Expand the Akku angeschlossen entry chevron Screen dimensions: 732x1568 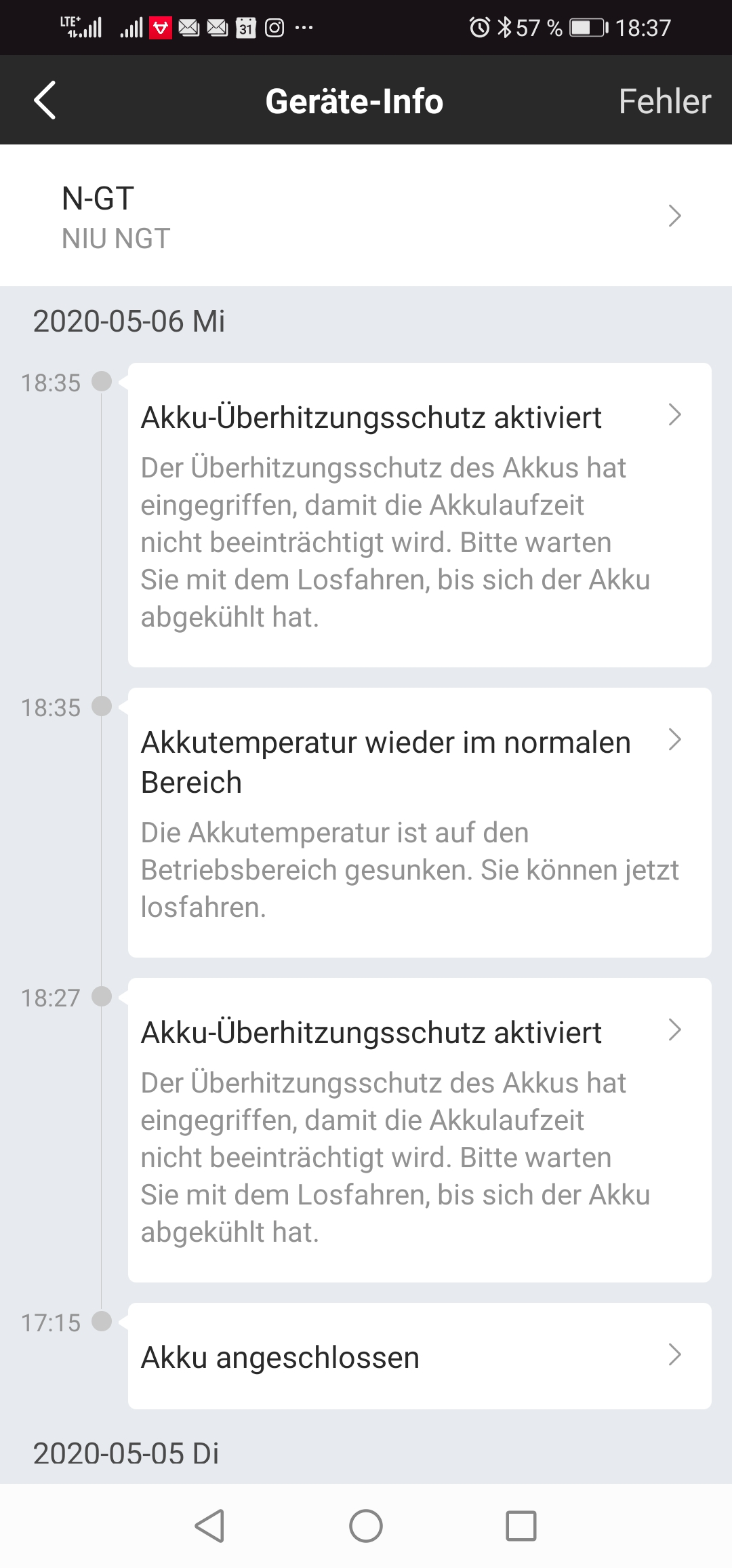[x=674, y=1354]
